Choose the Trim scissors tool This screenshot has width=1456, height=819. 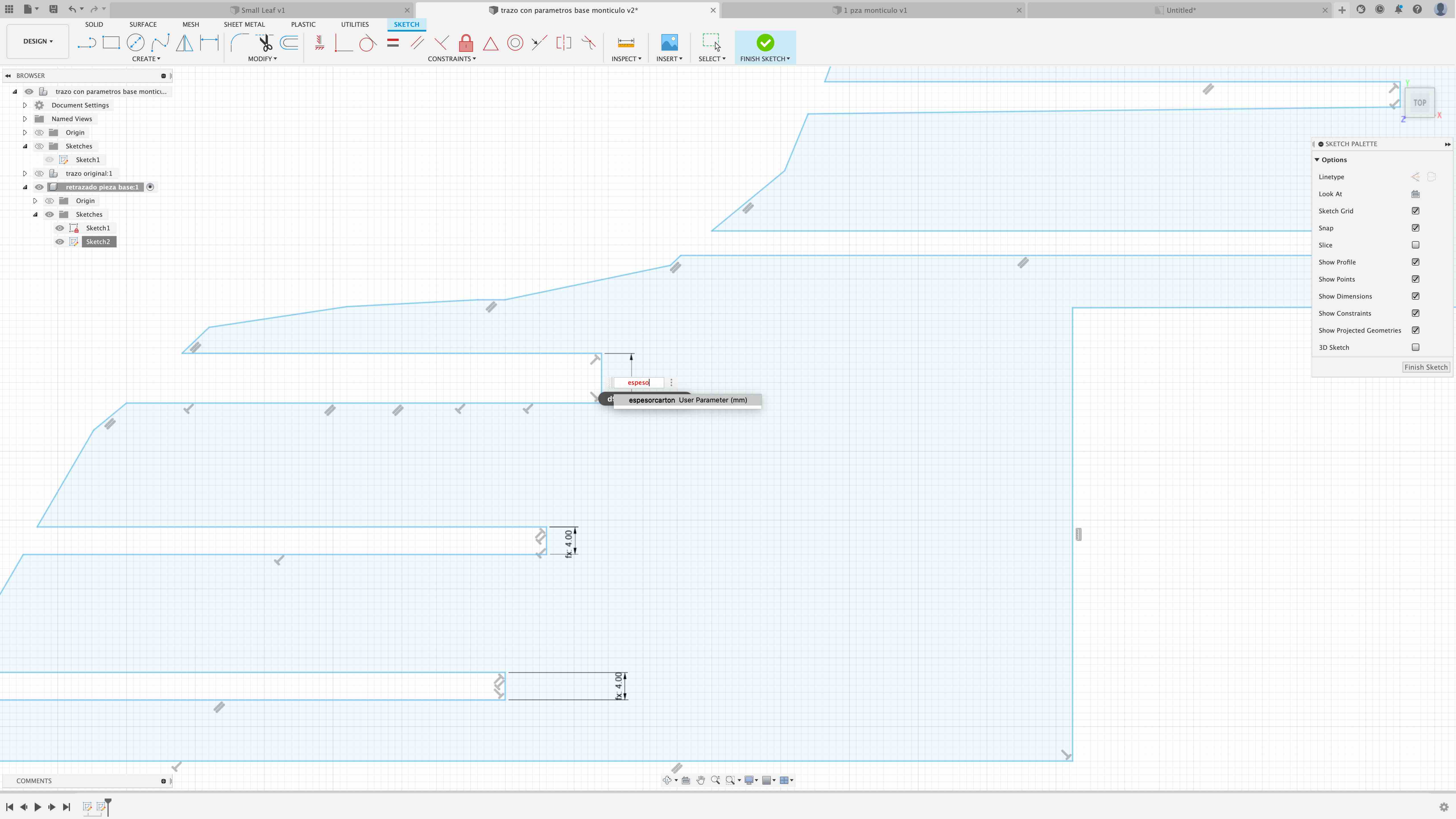[264, 43]
